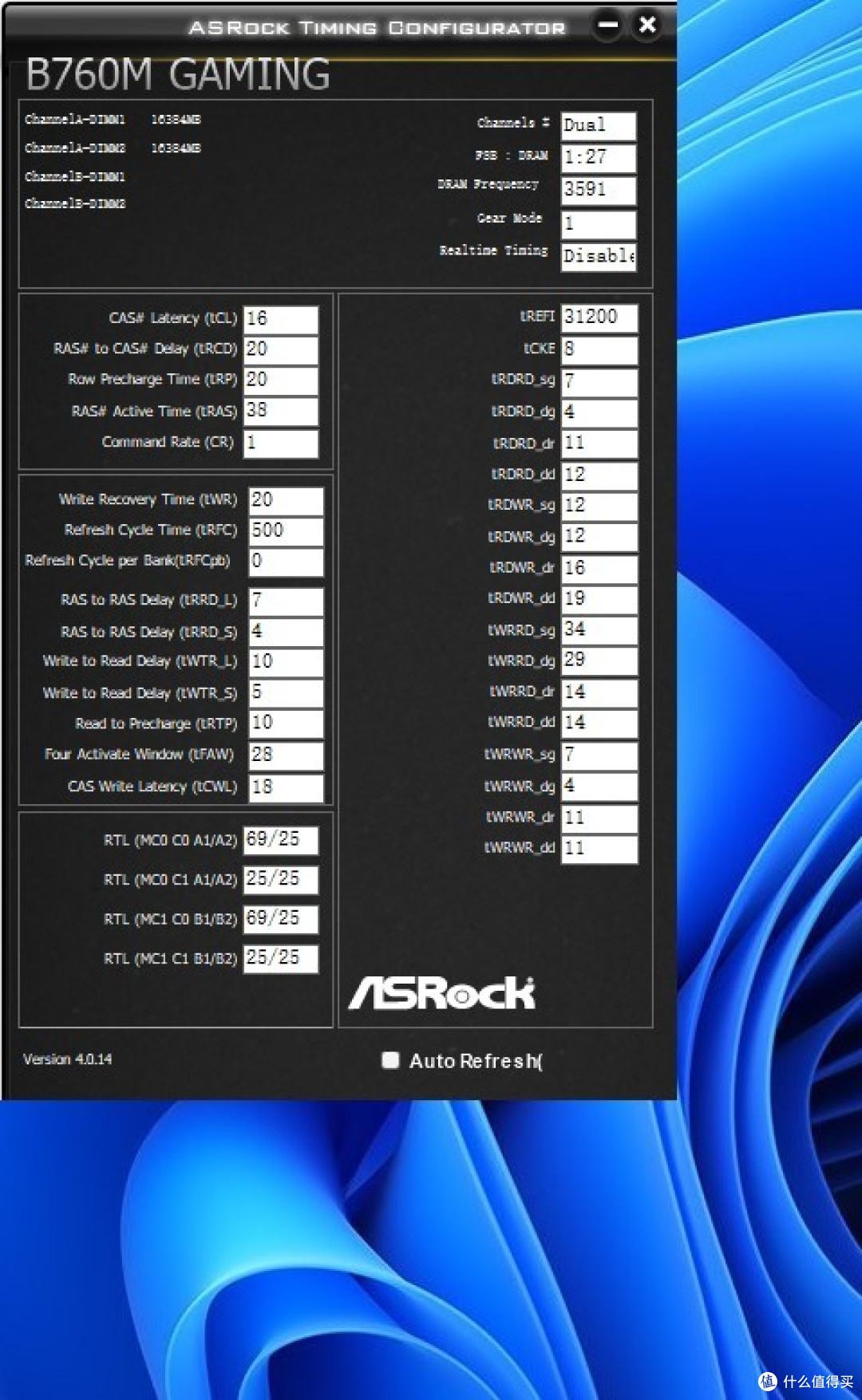
Task: Click the Realtime Timing Disable field
Action: (x=599, y=257)
